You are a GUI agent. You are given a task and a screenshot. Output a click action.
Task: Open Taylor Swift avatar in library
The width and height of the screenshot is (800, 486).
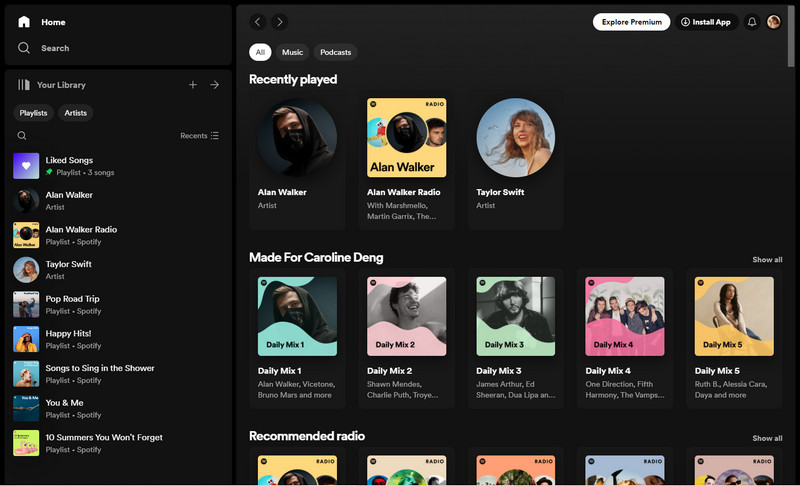click(x=26, y=270)
